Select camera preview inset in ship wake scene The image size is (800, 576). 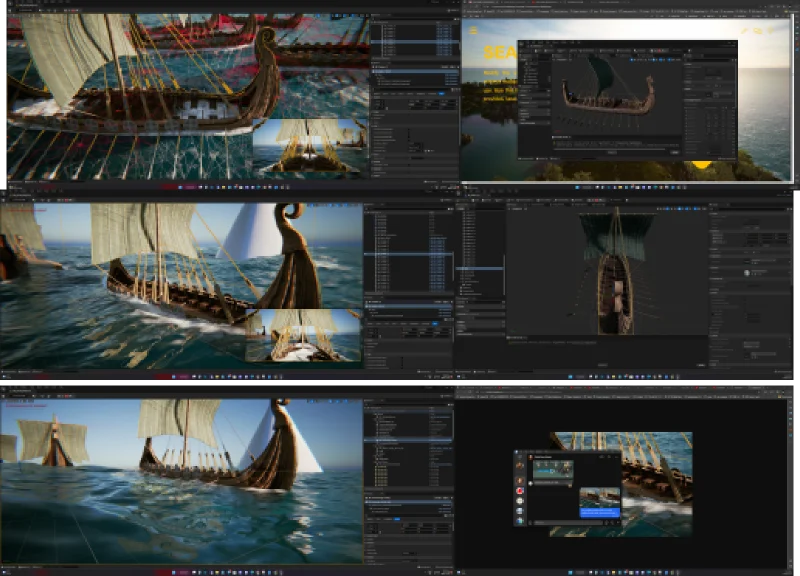point(303,335)
